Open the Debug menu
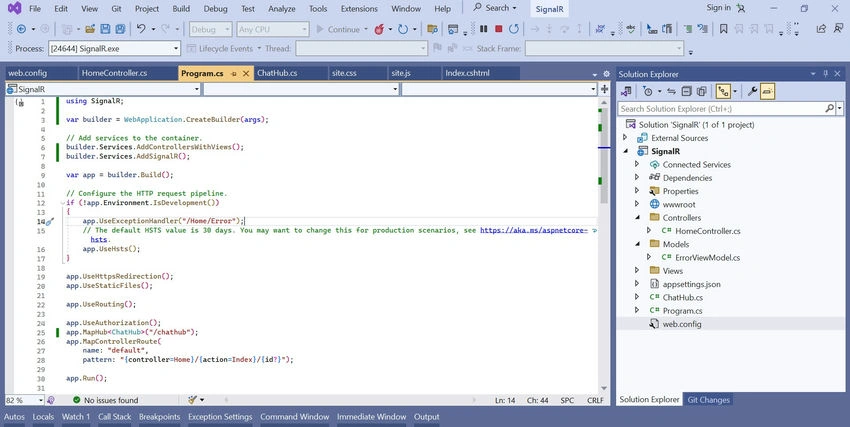Viewport: 850px width, 427px height. pyautogui.click(x=215, y=9)
